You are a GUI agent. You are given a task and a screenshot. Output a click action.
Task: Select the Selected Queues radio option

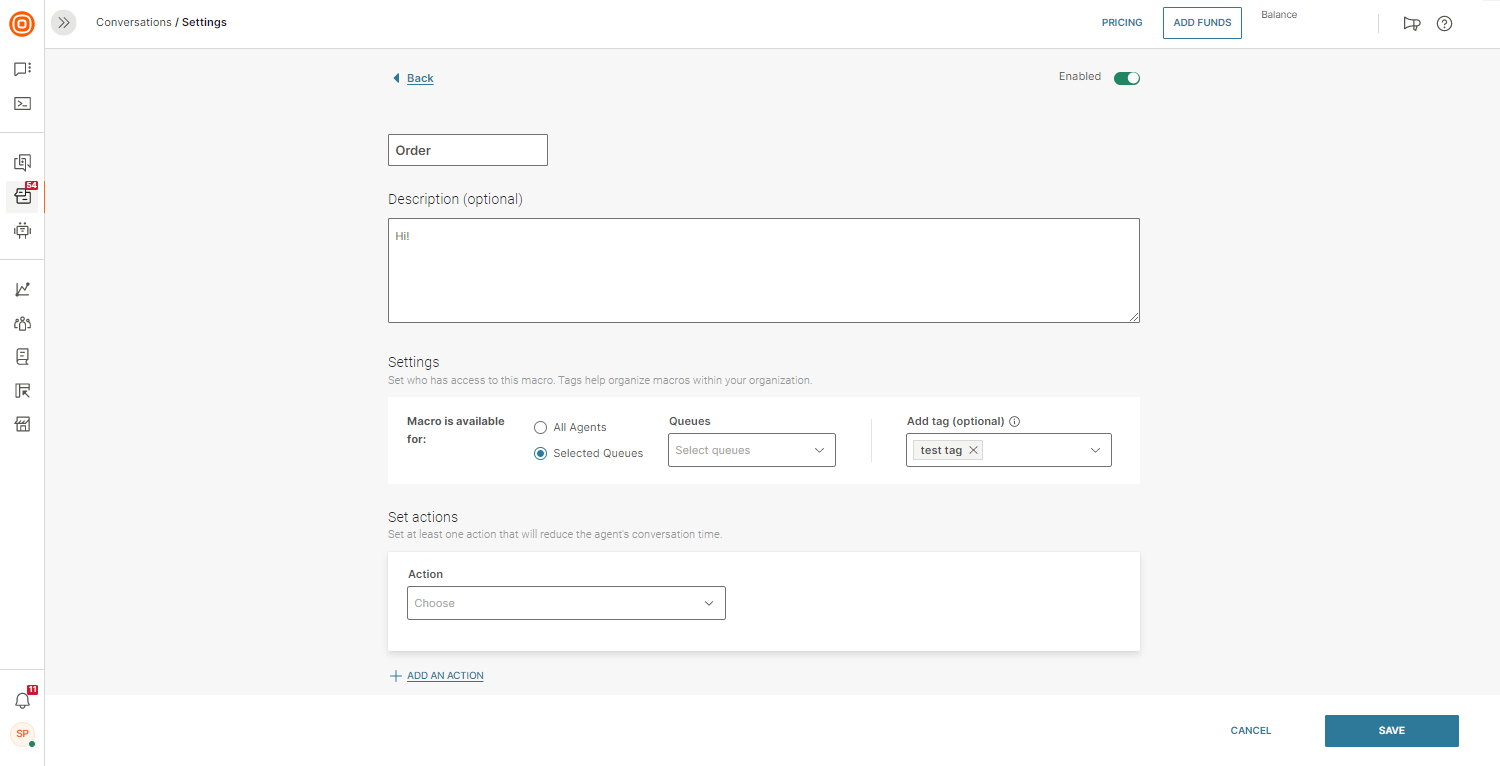pos(540,453)
